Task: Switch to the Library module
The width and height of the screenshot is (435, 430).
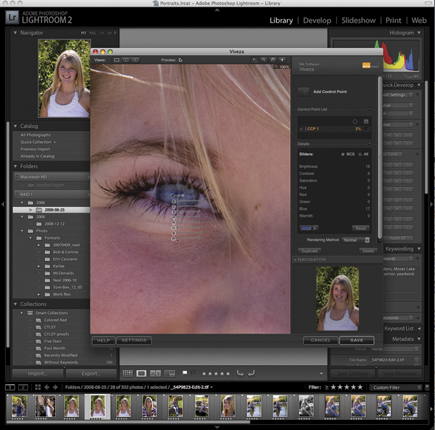Action: [x=281, y=20]
